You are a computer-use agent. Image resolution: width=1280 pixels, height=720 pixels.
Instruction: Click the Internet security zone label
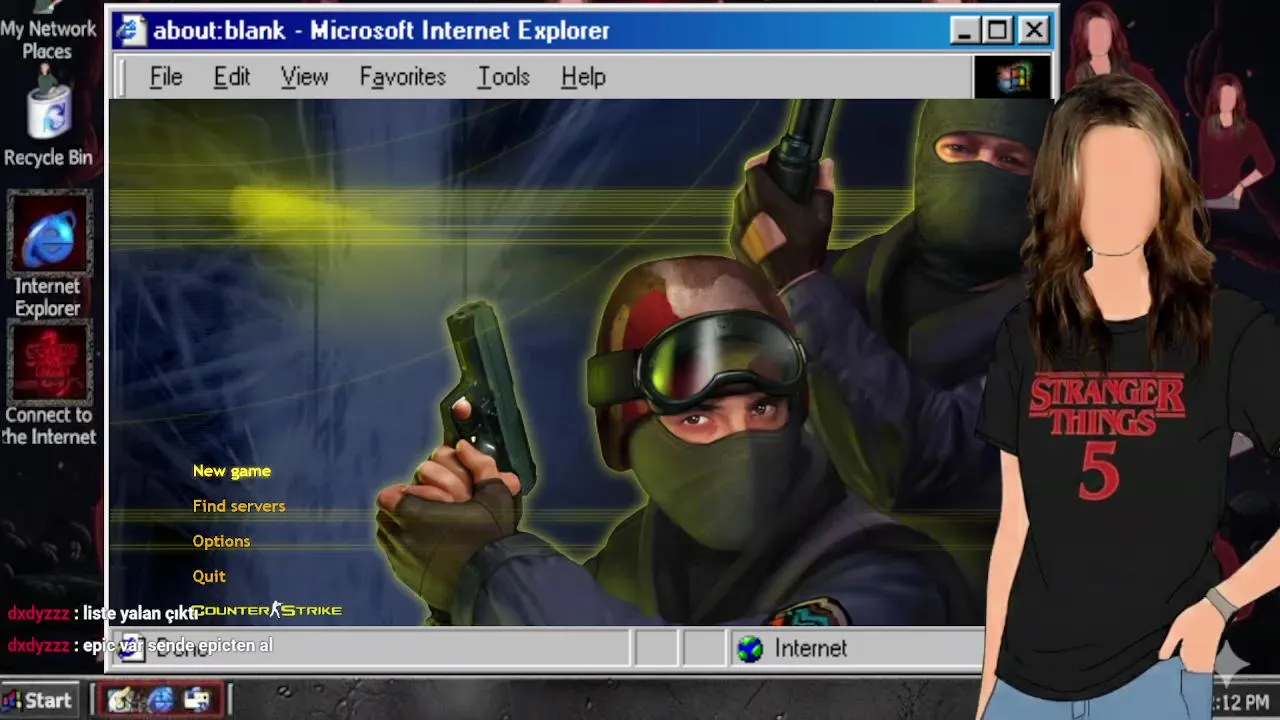[810, 649]
